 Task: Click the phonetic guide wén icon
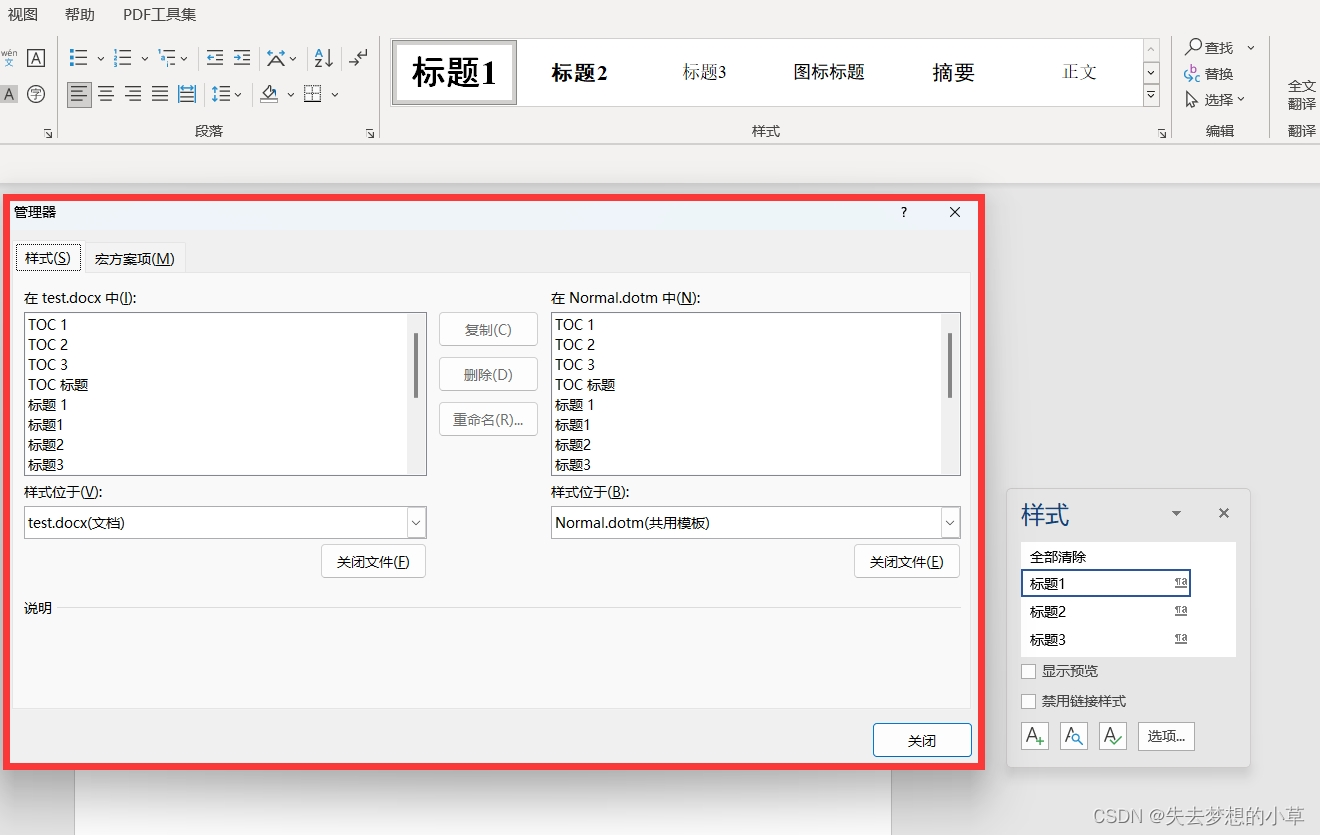click(9, 58)
